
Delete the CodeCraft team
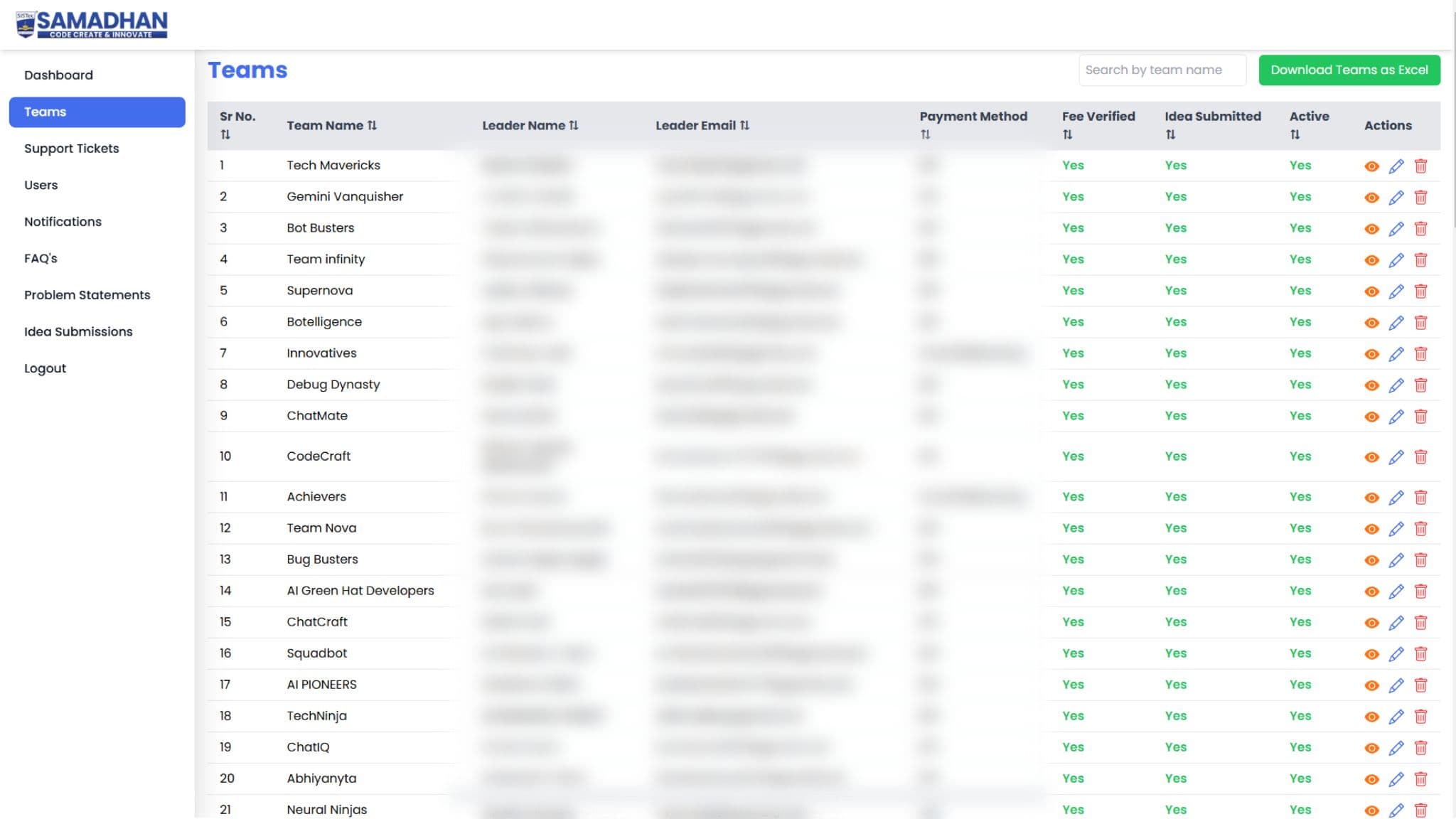point(1420,456)
